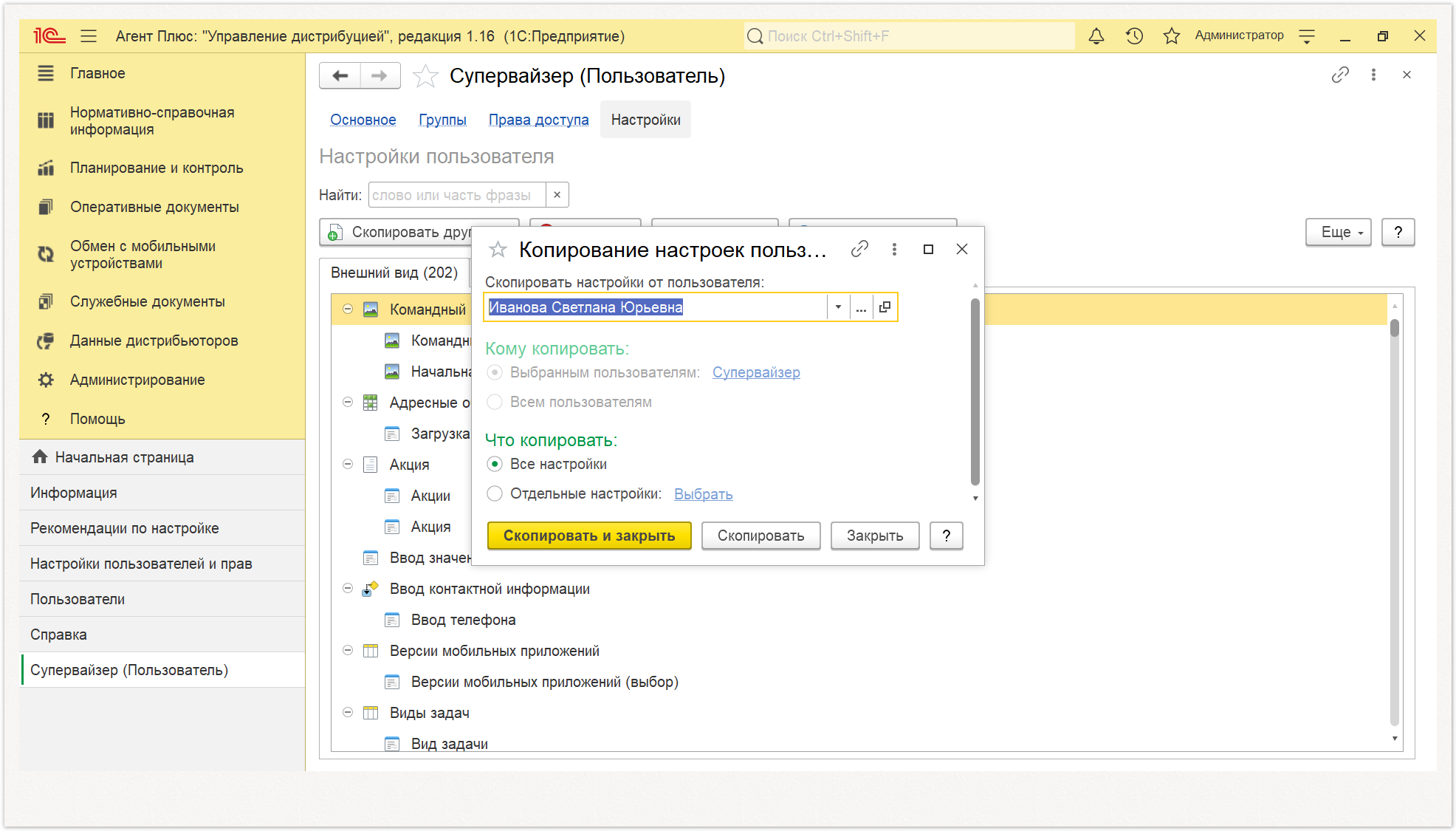
Task: Switch to Настройки tab
Action: pyautogui.click(x=645, y=120)
